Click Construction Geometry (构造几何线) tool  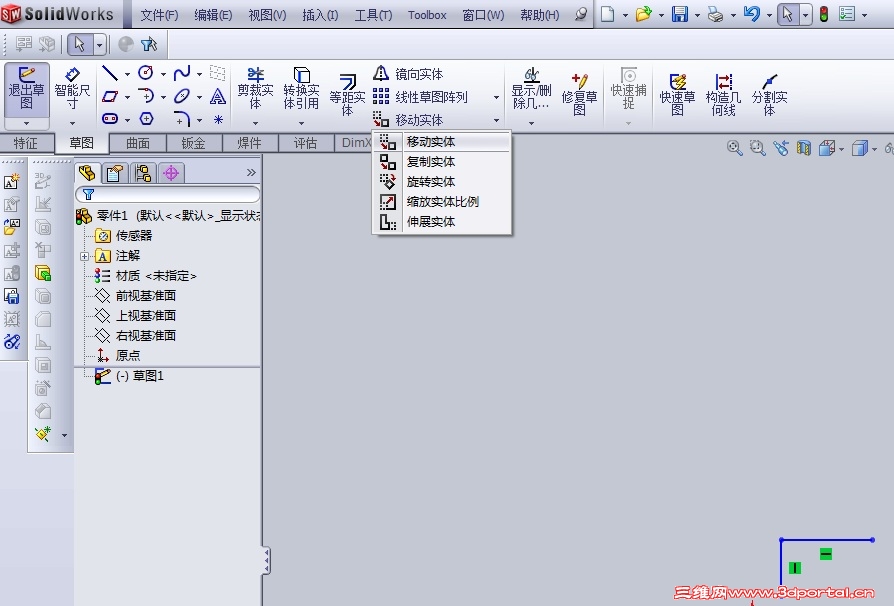click(723, 95)
